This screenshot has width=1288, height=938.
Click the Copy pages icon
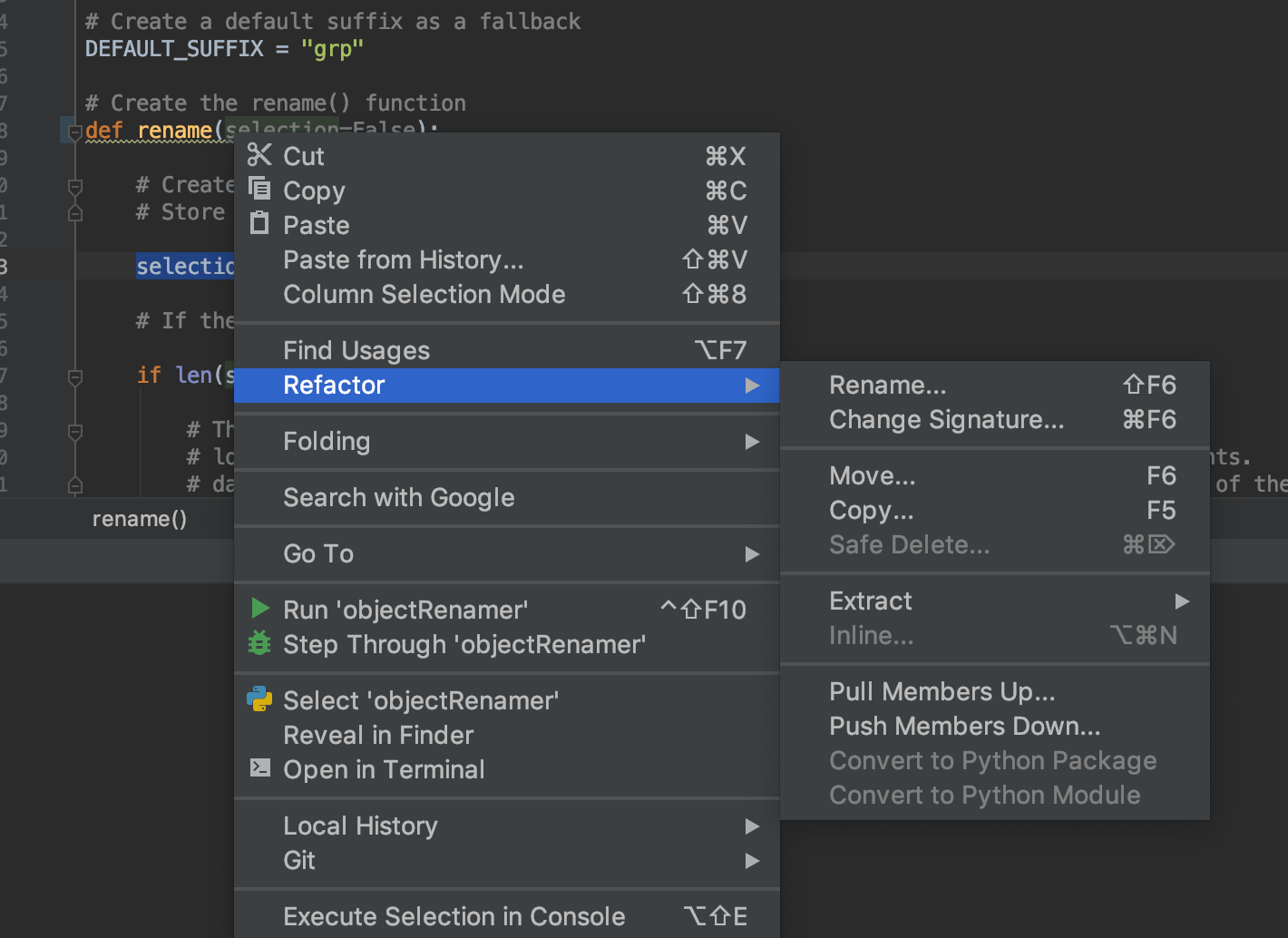click(259, 189)
